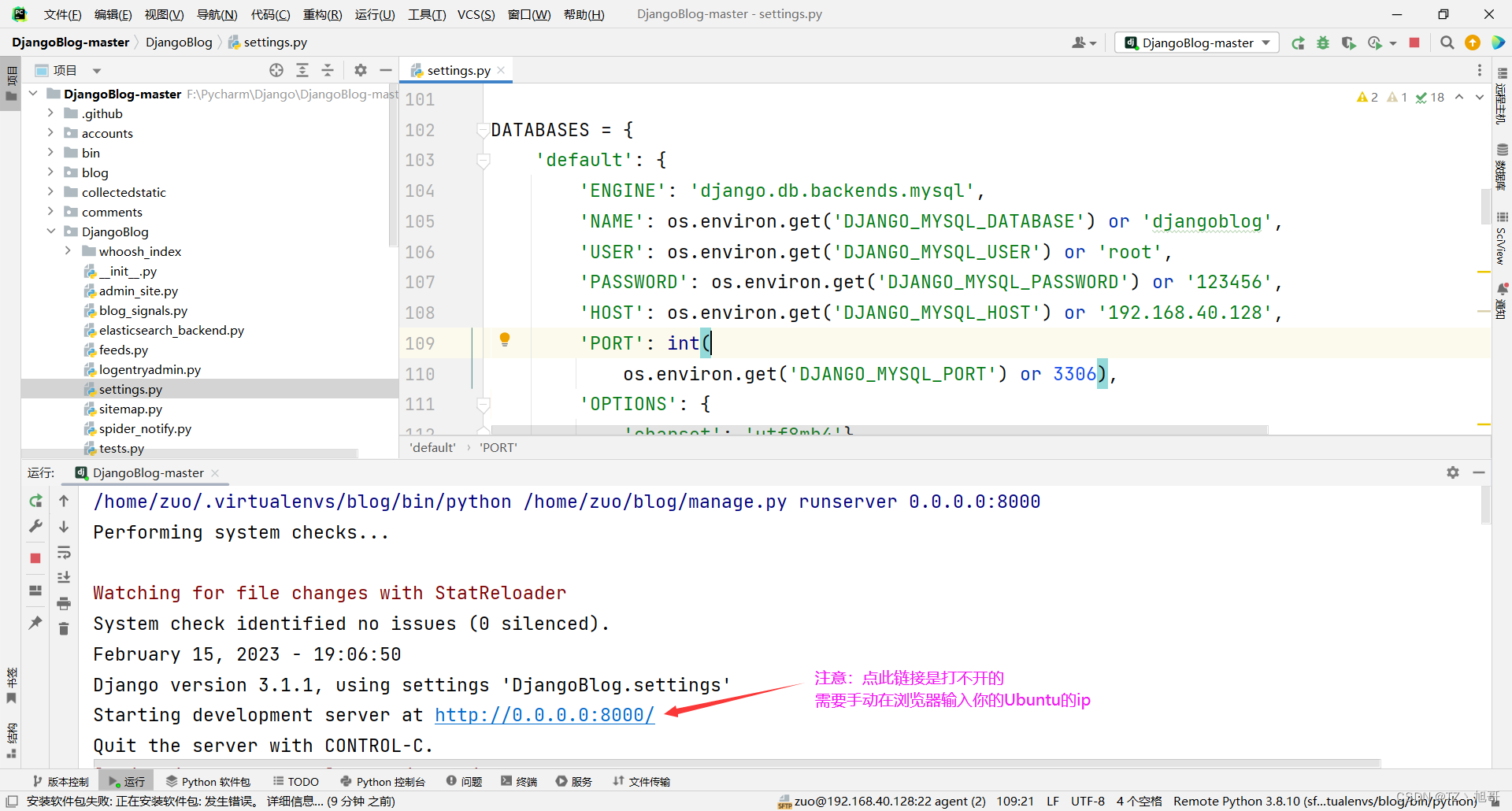
Task: Toggle soft-wrap in run console
Action: click(x=64, y=553)
